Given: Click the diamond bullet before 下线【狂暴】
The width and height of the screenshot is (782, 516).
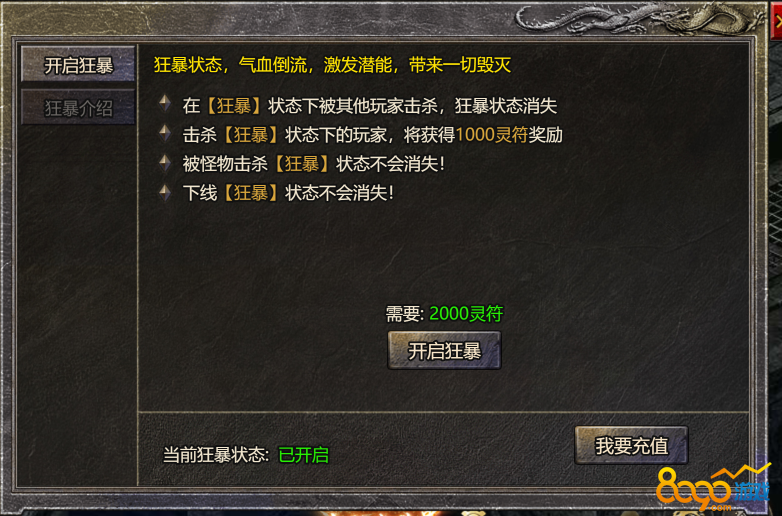Looking at the screenshot, I should 165,192.
